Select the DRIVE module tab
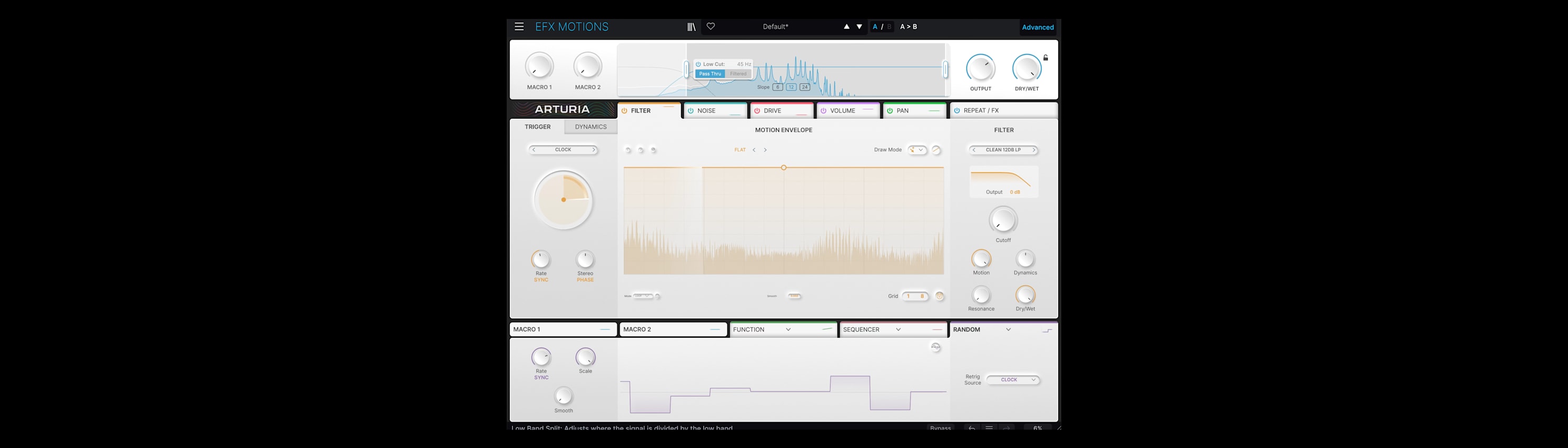 click(x=782, y=111)
